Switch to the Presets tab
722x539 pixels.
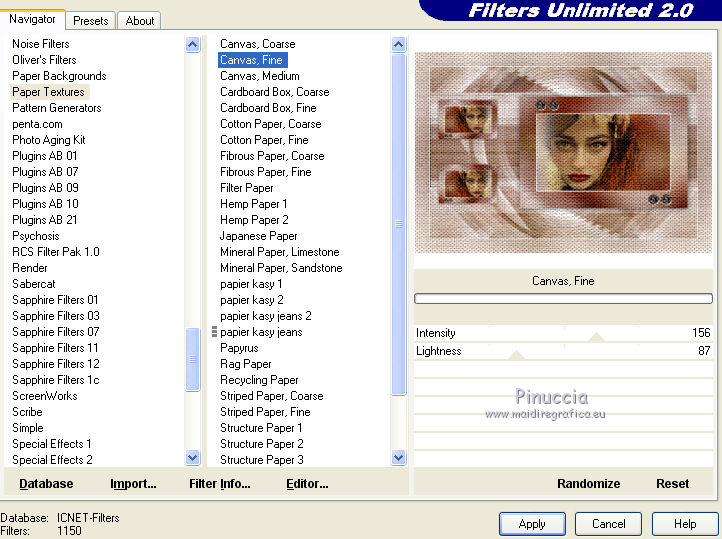(x=90, y=21)
